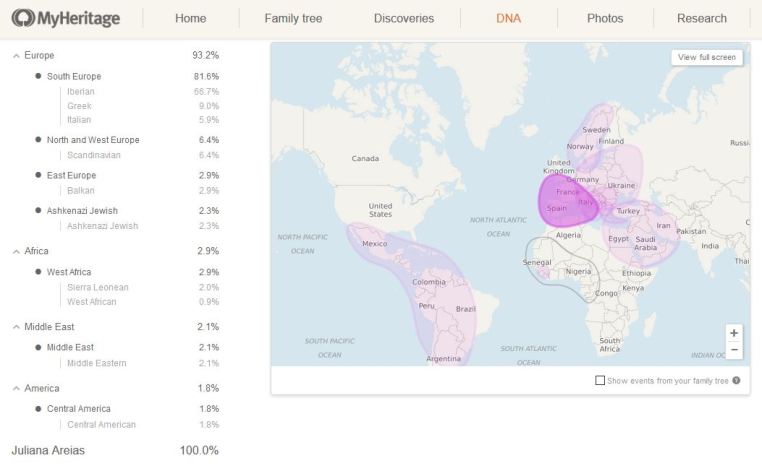Click the South Europe bullet marker
Screen dimensions: 762x471
coord(38,76)
